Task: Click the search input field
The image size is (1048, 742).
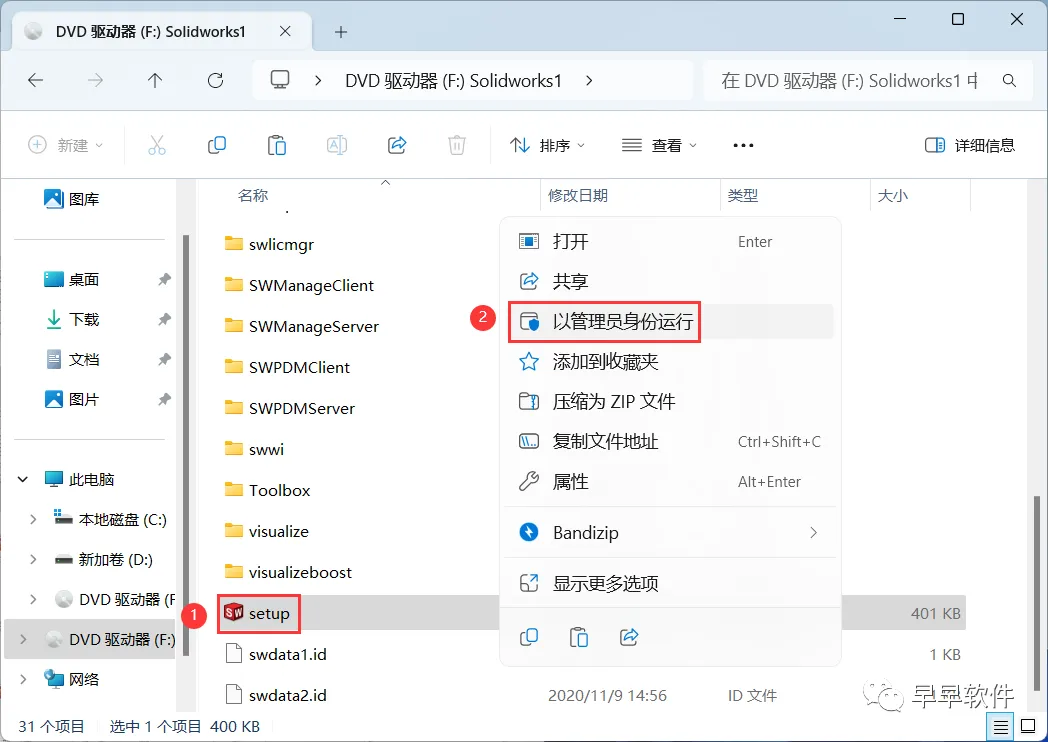Action: click(x=849, y=81)
